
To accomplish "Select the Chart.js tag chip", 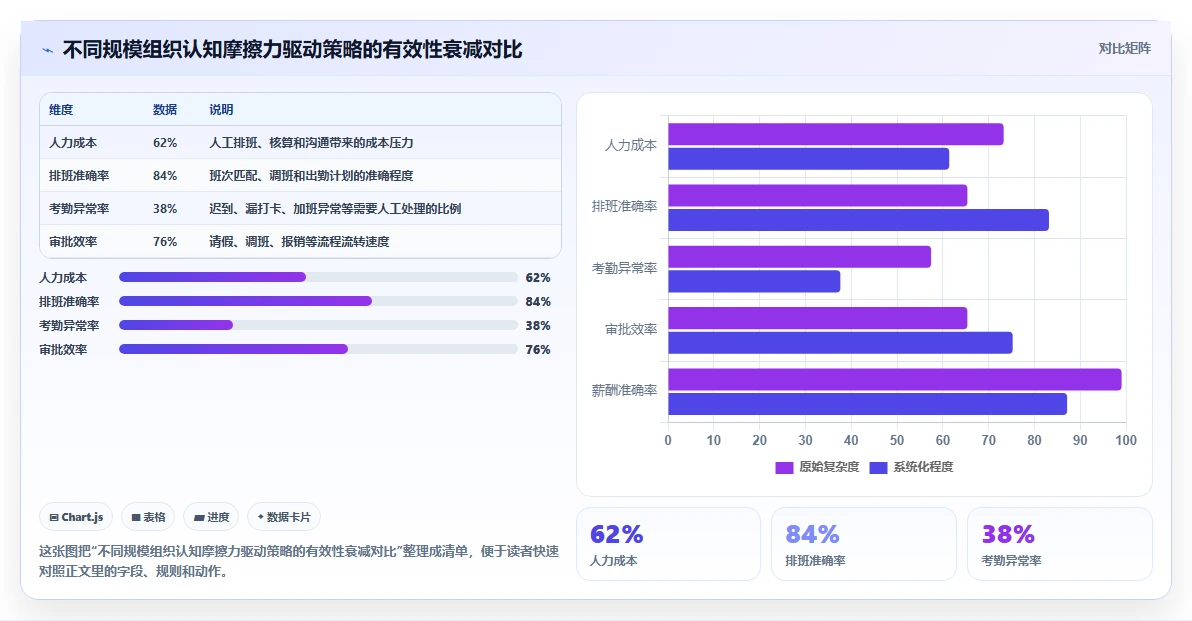I will point(76,517).
